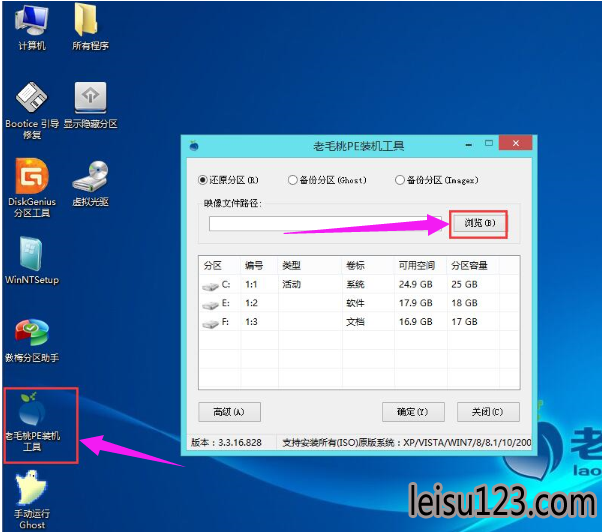Select 备份分区 (Ghost) radio option

pos(327,180)
